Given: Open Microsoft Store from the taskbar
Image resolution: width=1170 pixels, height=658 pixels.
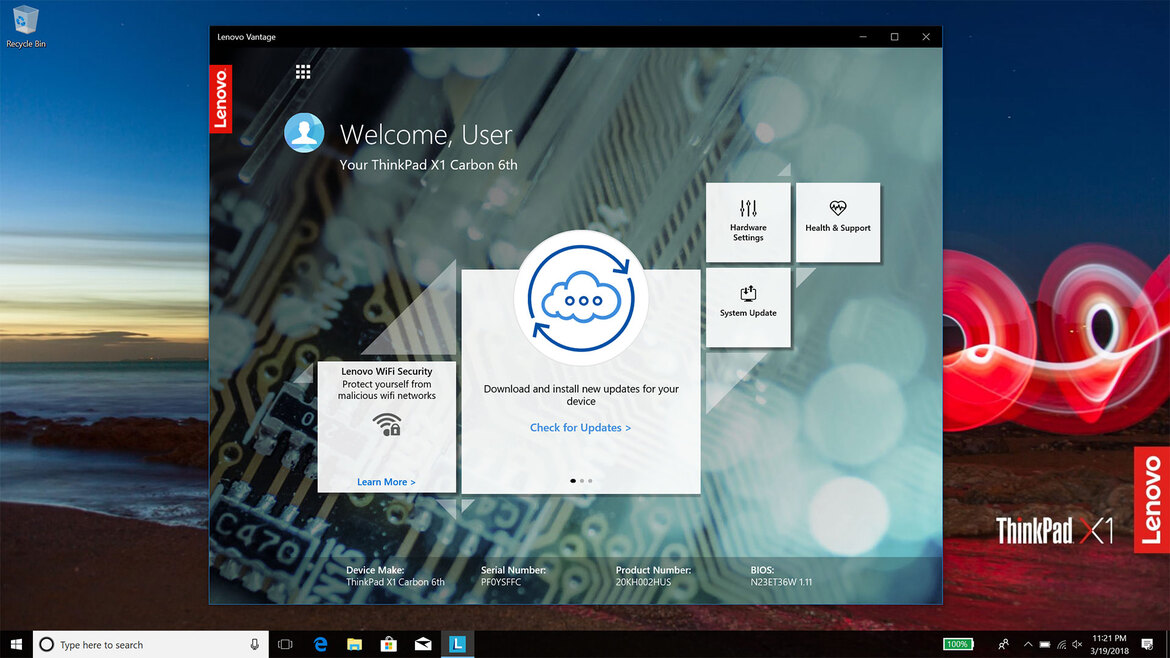Looking at the screenshot, I should click(x=389, y=644).
